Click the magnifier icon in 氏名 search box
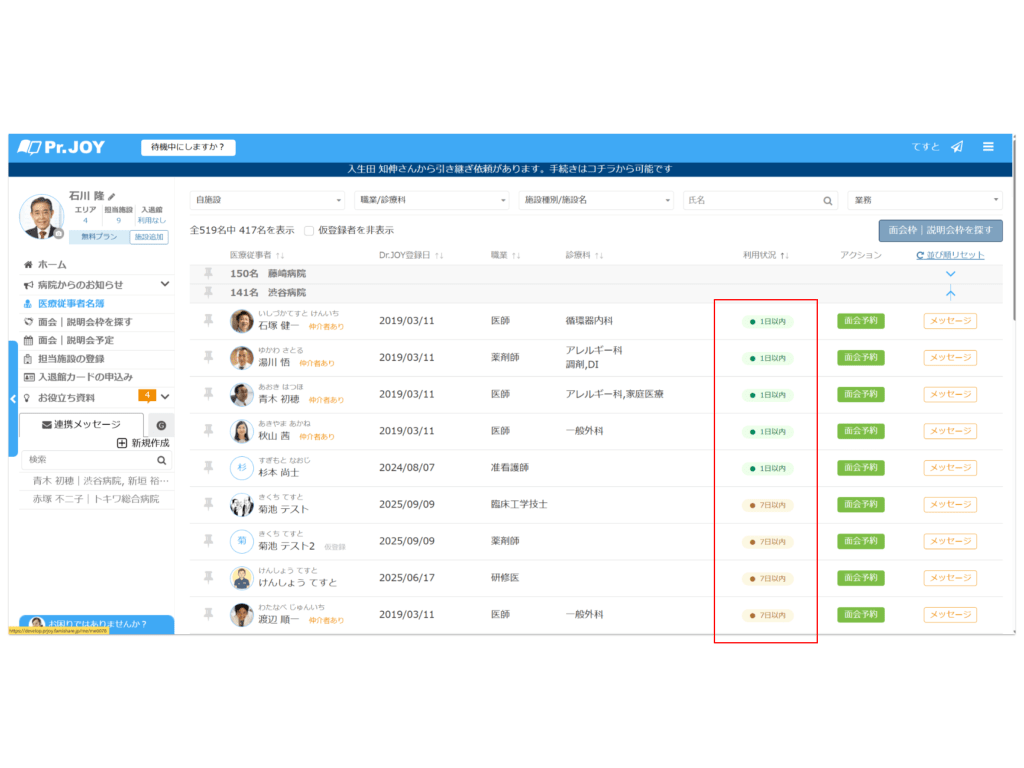1024x768 pixels. pos(828,201)
